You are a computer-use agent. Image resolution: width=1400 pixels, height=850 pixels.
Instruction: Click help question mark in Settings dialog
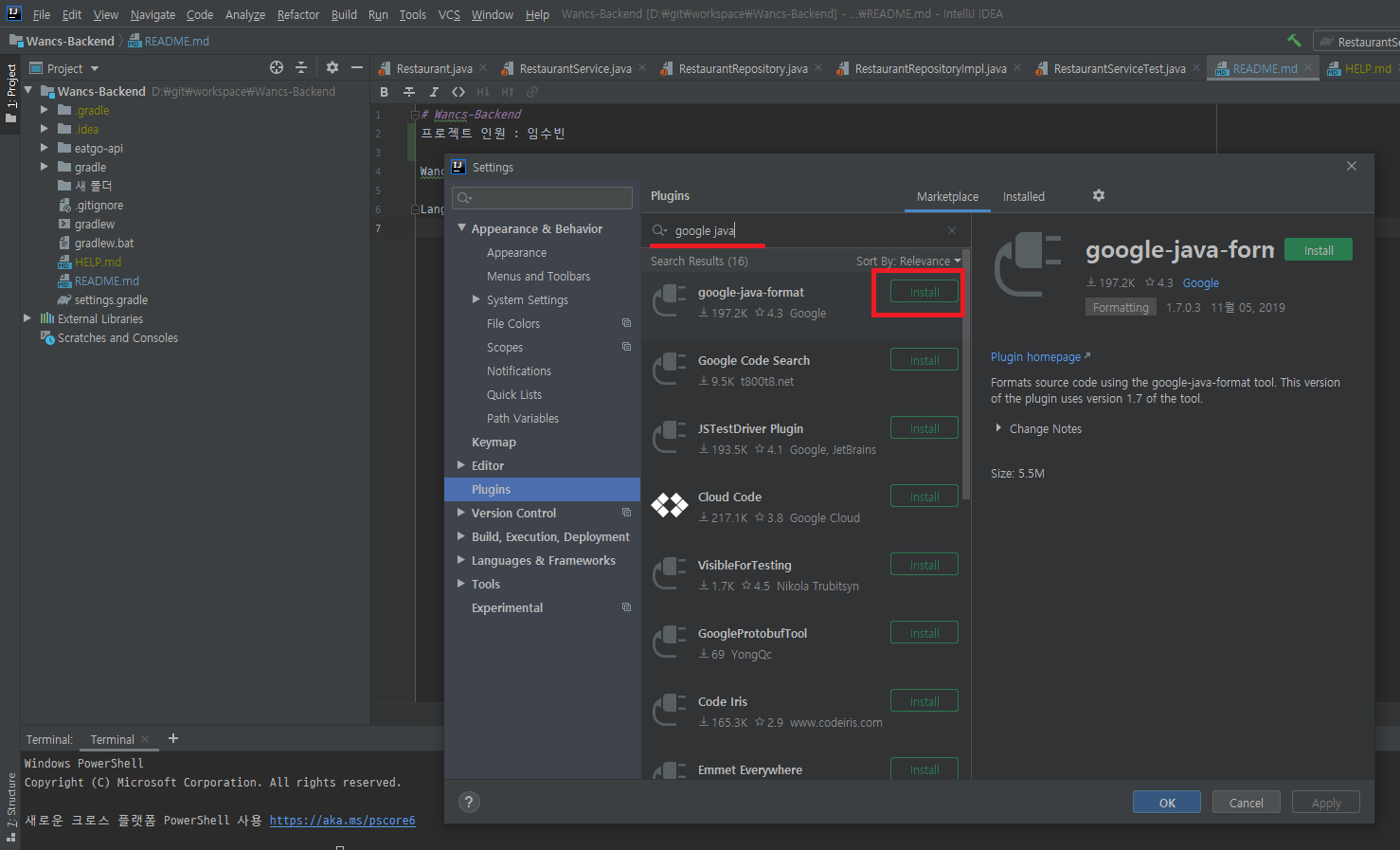469,802
